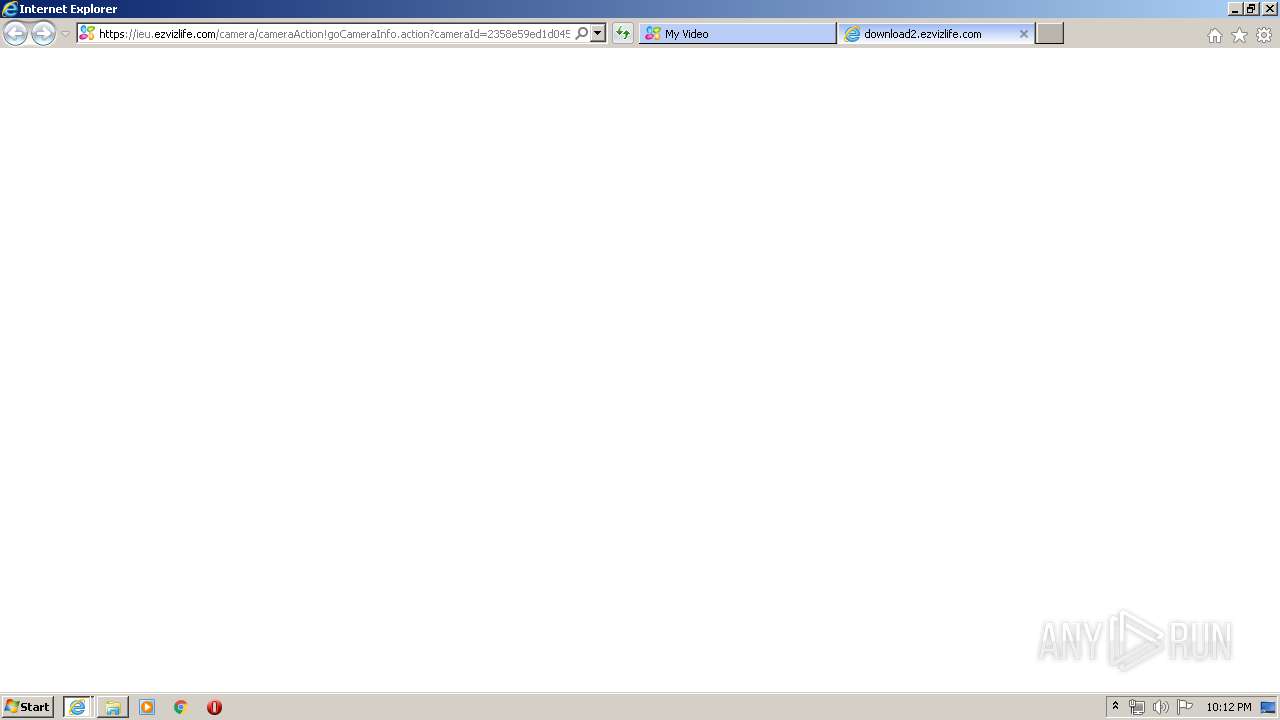Screen dimensions: 1280x720
Task: Launch the media player taskbar icon
Action: (147, 707)
